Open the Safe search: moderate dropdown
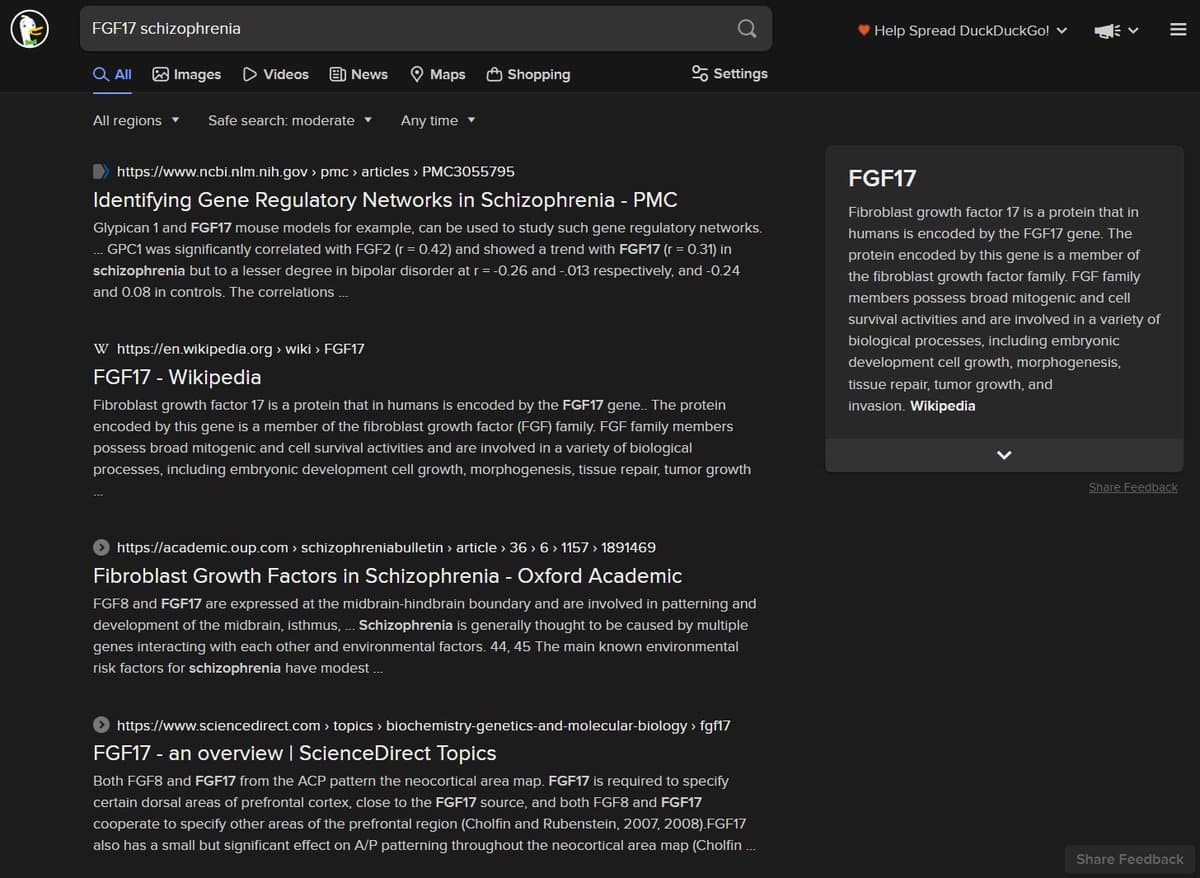 point(289,120)
